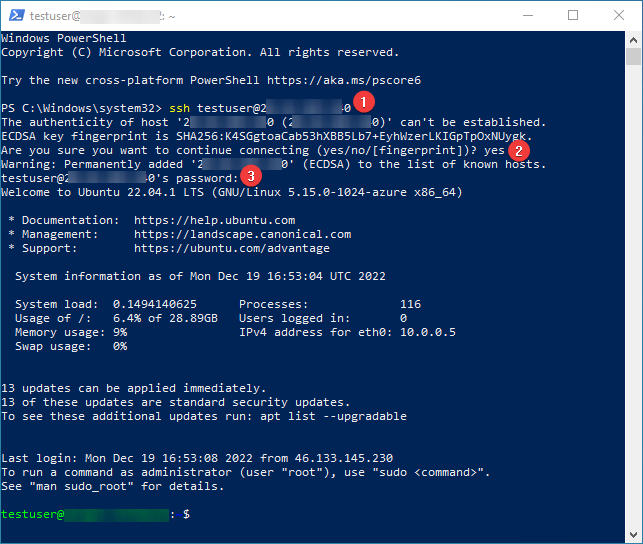
Task: Click the red step 1 marker
Action: [365, 102]
